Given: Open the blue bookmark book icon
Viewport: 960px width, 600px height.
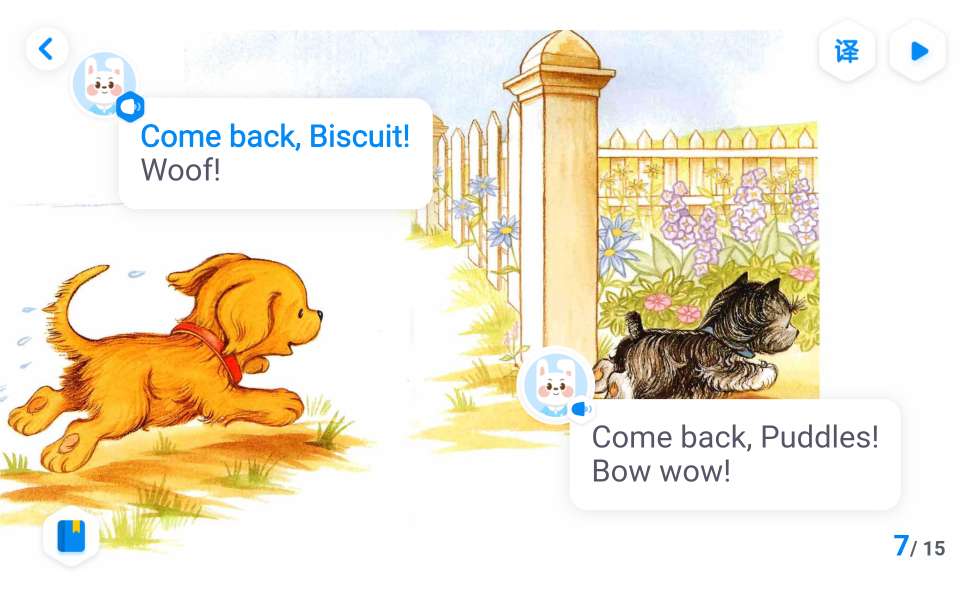Looking at the screenshot, I should [x=71, y=536].
